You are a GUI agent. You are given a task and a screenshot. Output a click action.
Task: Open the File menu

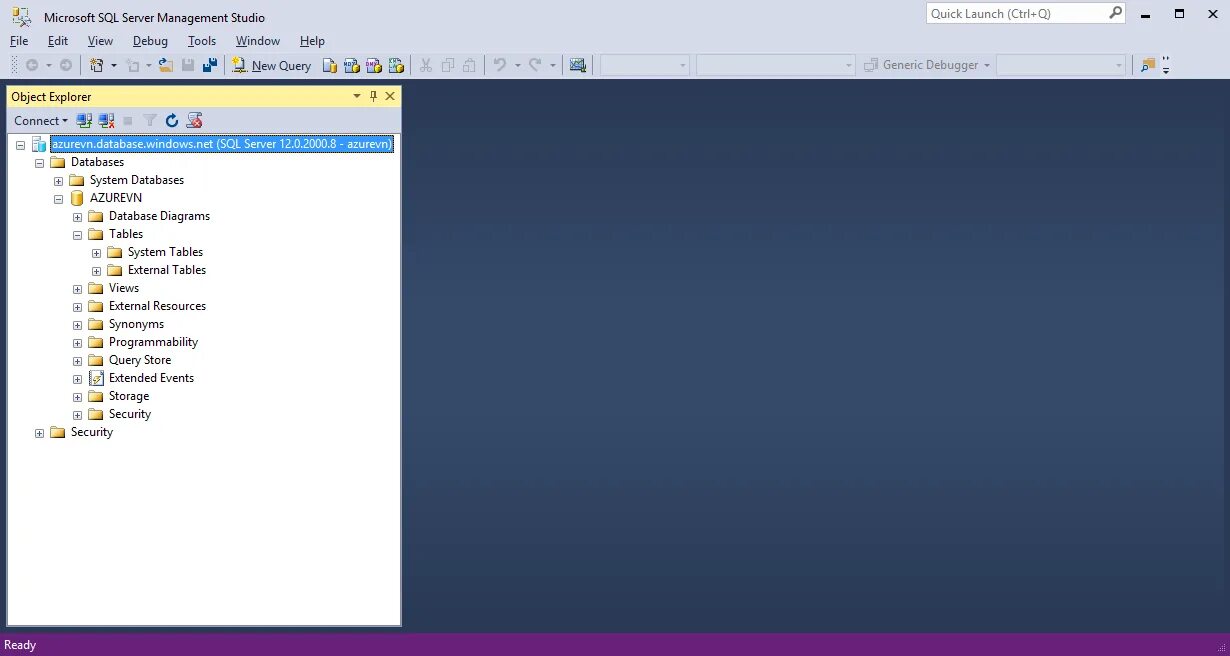coord(19,41)
